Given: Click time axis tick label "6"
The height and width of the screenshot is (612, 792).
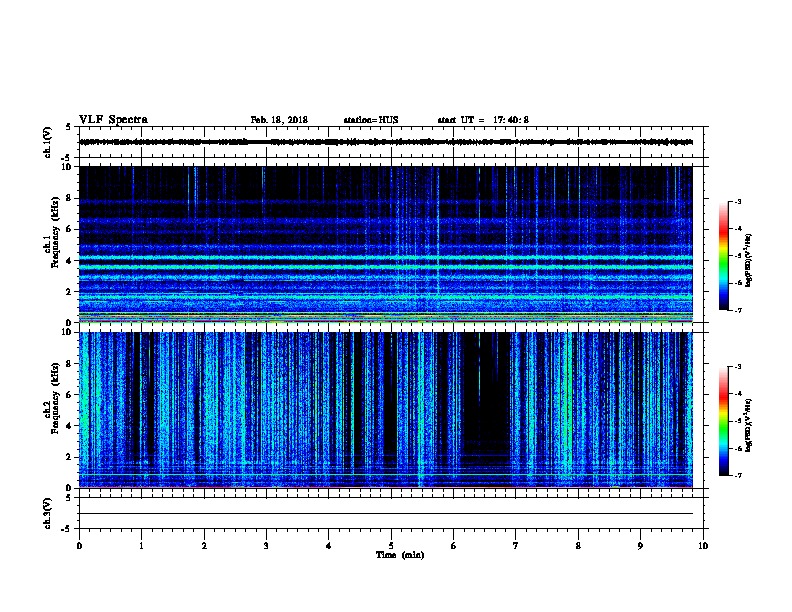Looking at the screenshot, I should point(454,545).
